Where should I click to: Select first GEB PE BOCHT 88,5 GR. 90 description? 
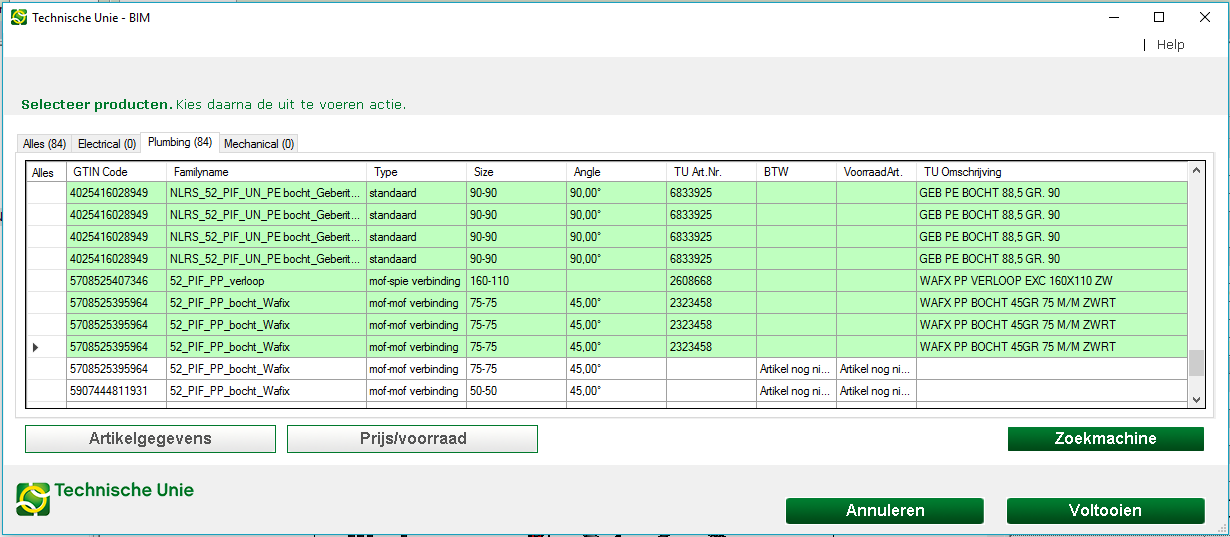1052,193
